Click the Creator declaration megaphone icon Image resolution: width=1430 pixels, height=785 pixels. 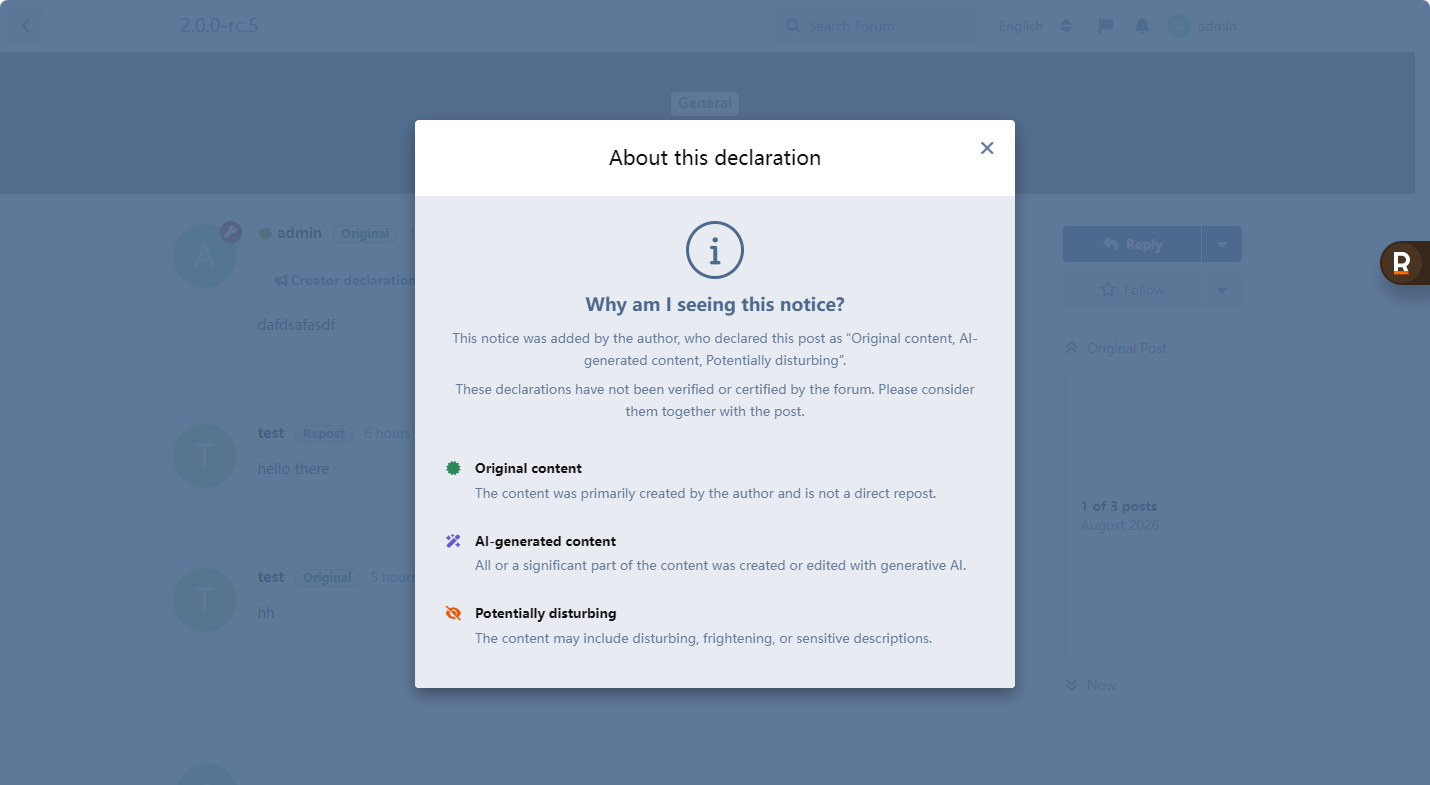(281, 281)
